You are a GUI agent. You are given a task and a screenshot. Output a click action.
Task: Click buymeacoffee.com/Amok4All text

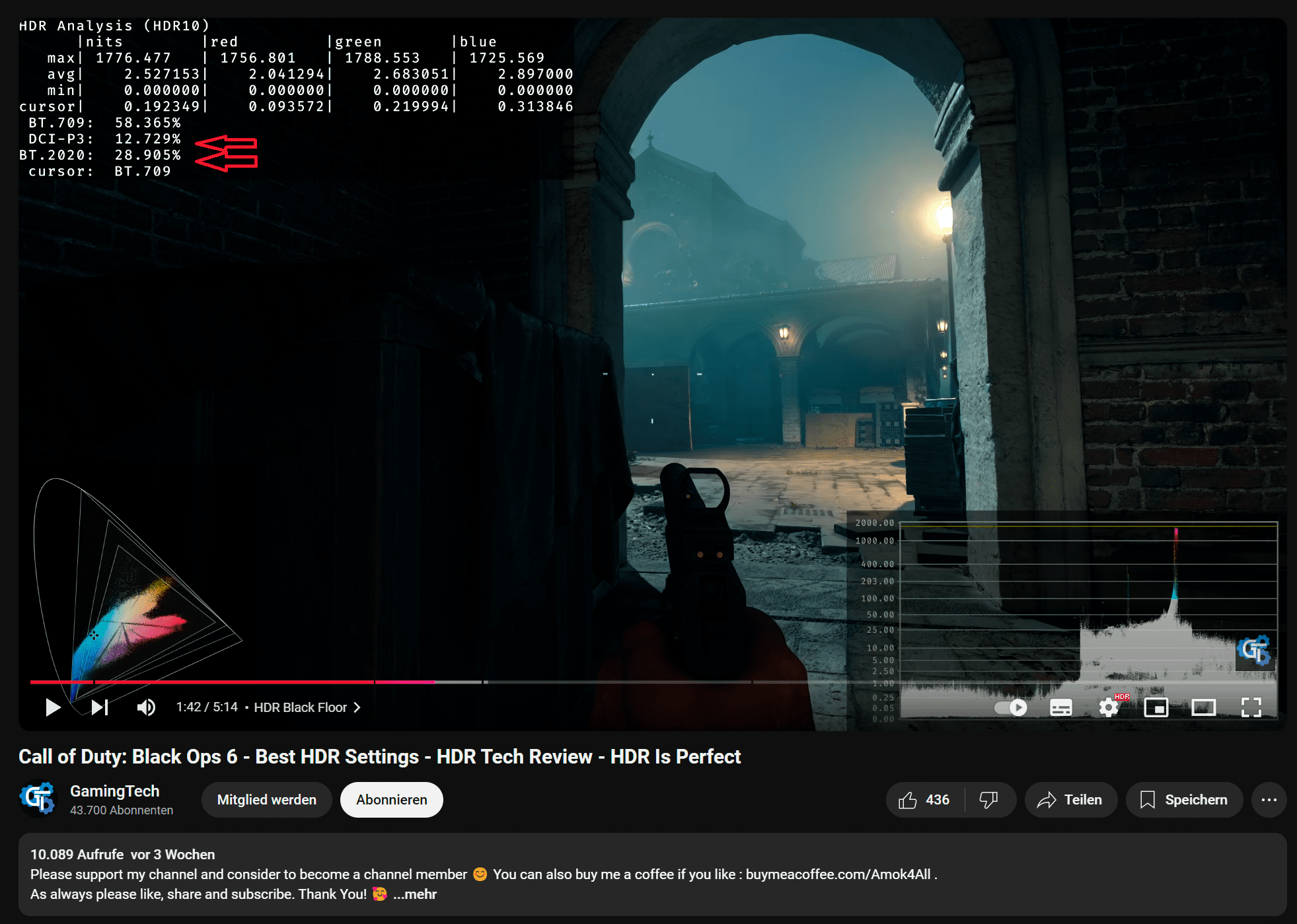tap(838, 874)
